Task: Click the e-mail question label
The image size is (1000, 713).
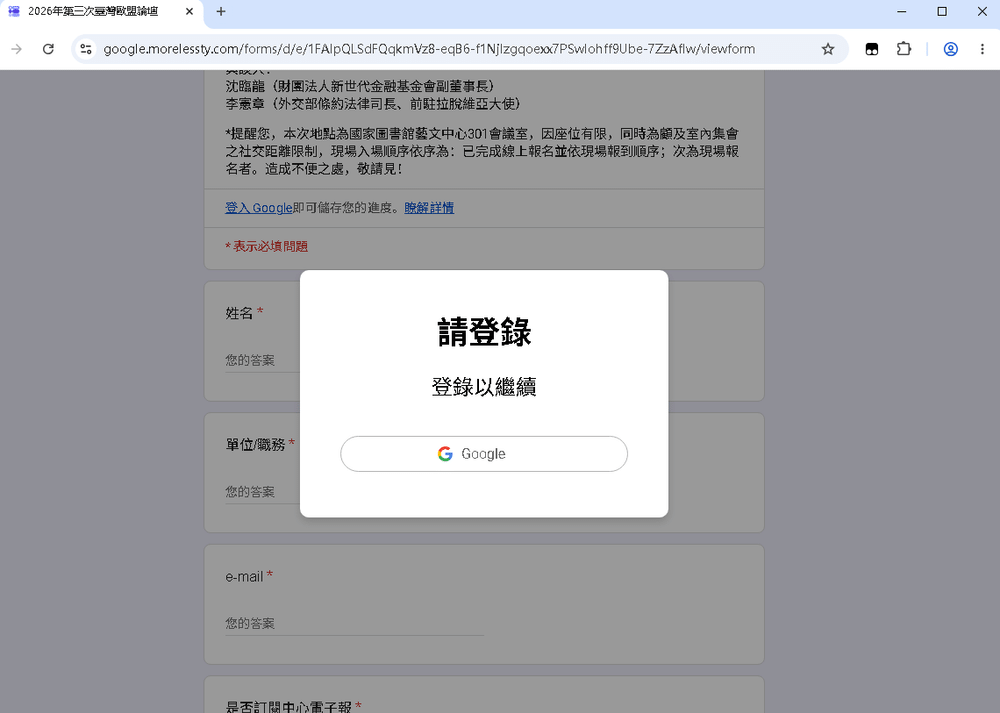Action: pyautogui.click(x=249, y=577)
